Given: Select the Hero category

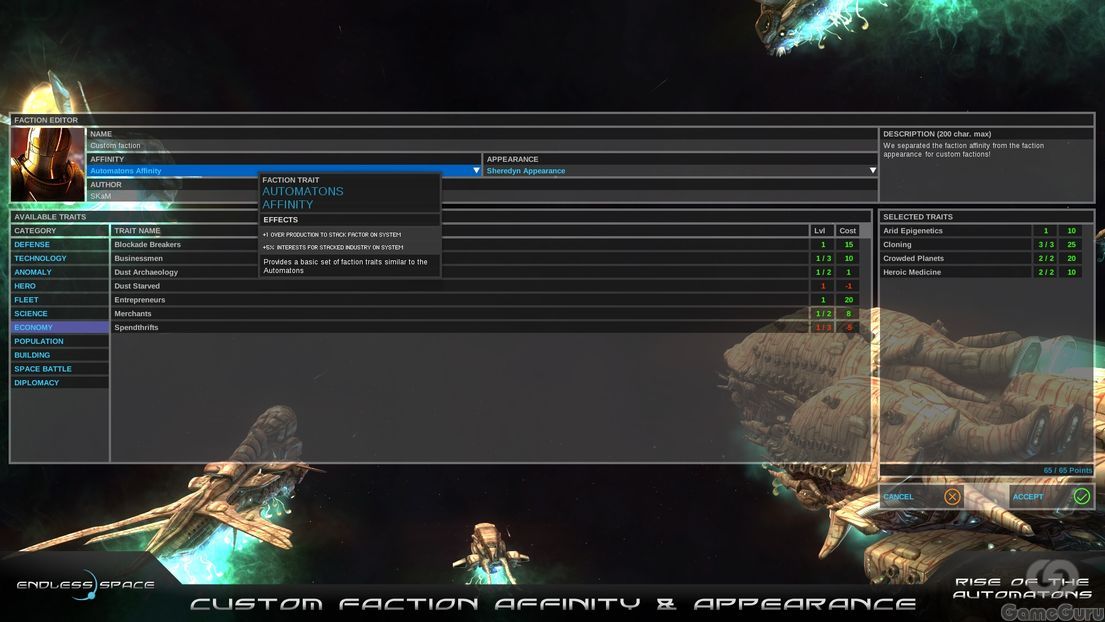Looking at the screenshot, I should (x=60, y=286).
